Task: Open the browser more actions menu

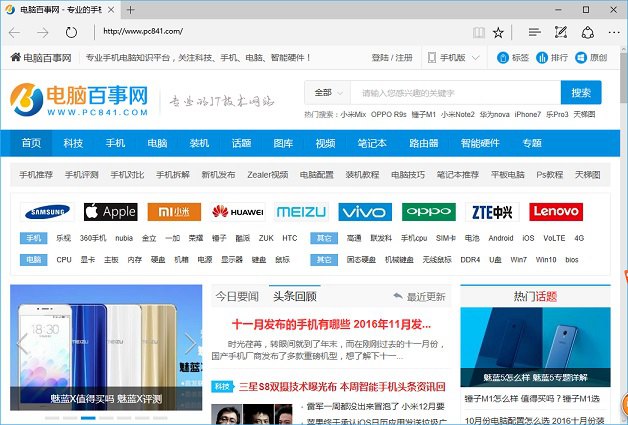Action: 614,32
